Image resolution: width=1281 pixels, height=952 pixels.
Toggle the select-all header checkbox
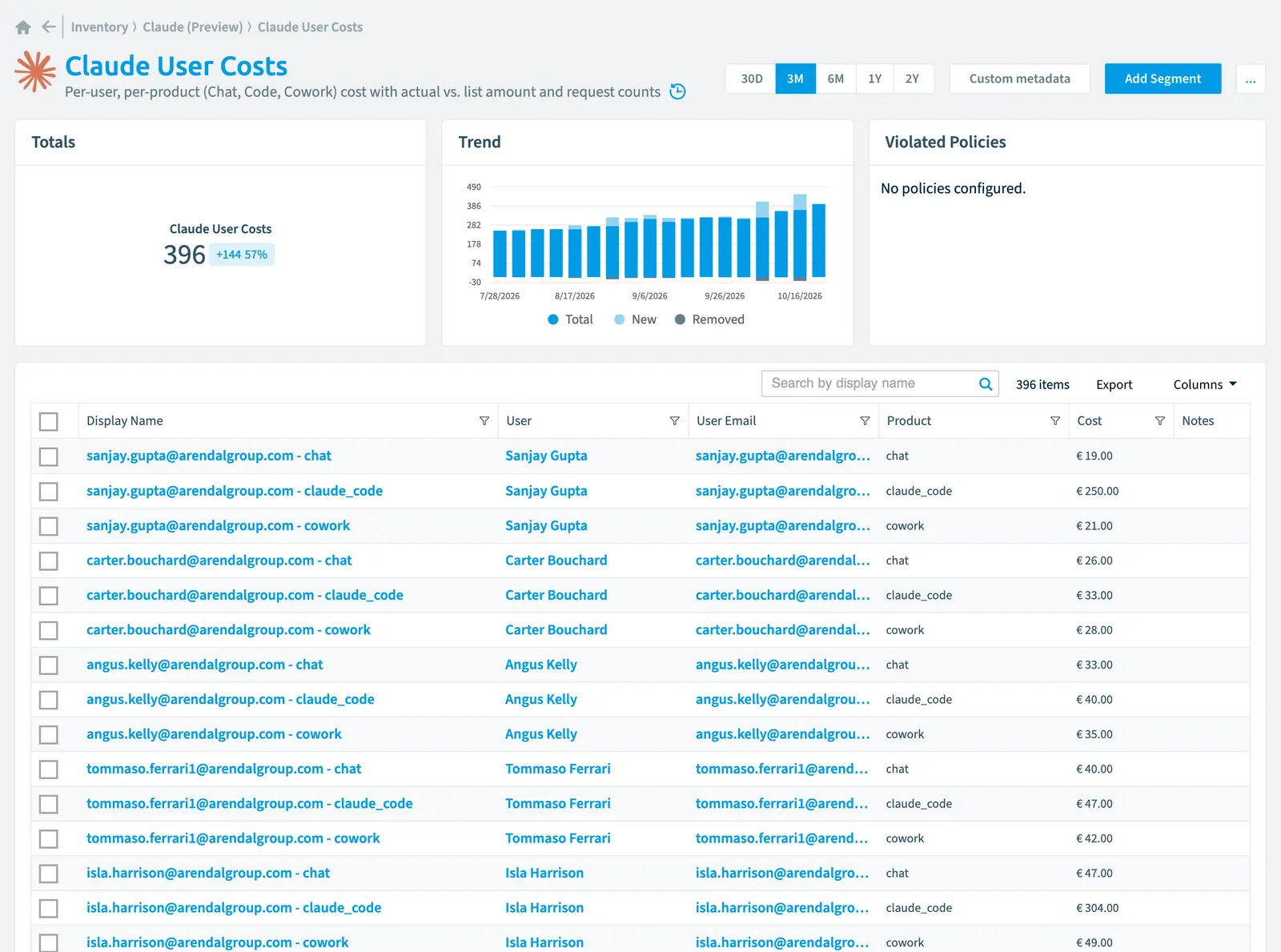(x=49, y=421)
